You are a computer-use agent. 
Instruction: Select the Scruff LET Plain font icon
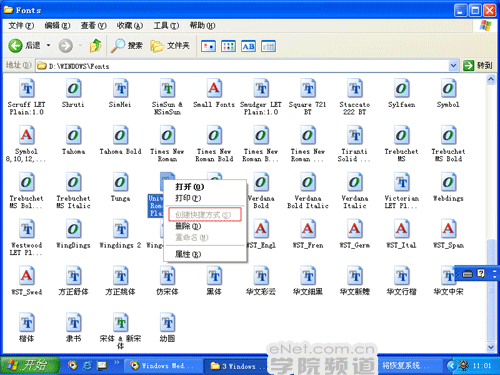click(27, 89)
